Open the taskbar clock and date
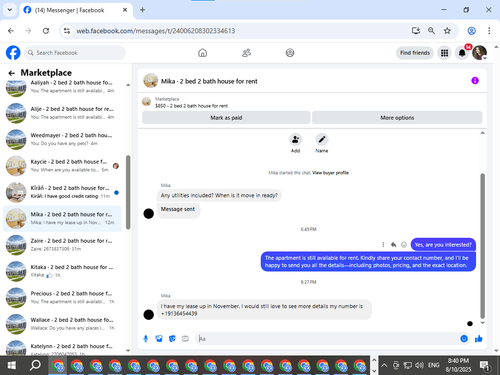The width and height of the screenshot is (500, 375). pyautogui.click(x=458, y=365)
